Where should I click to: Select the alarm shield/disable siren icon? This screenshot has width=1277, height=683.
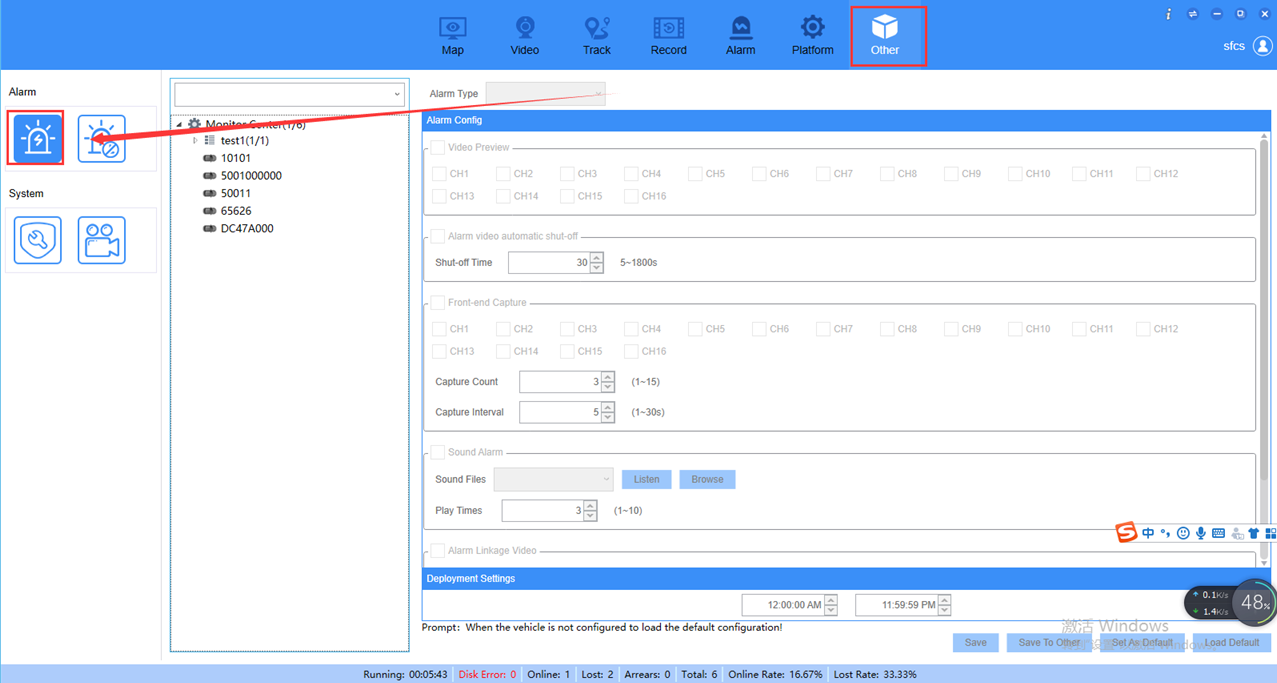(102, 138)
